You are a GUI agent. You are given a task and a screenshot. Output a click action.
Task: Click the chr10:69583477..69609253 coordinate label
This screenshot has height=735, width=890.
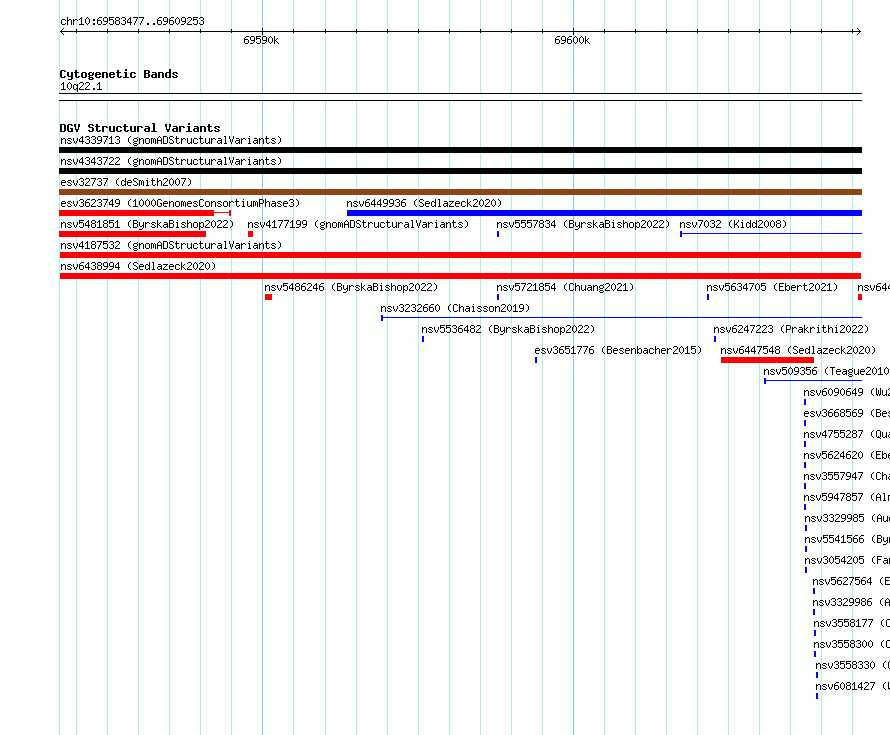(132, 21)
